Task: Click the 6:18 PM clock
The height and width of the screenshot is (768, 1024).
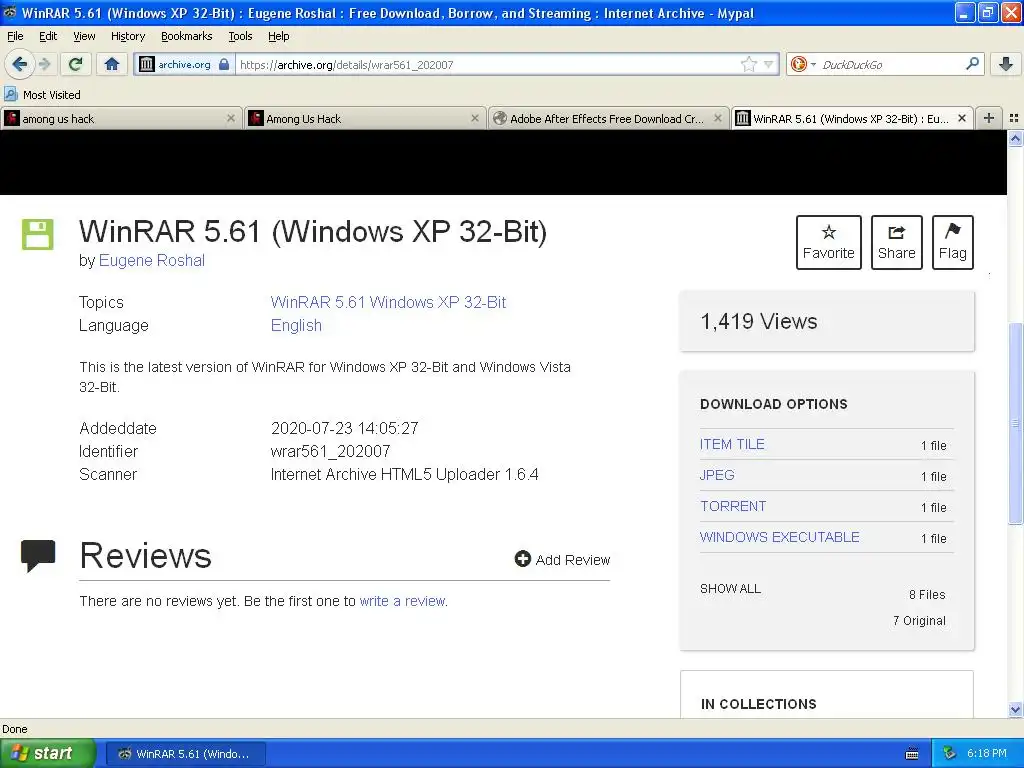Action: click(x=987, y=753)
